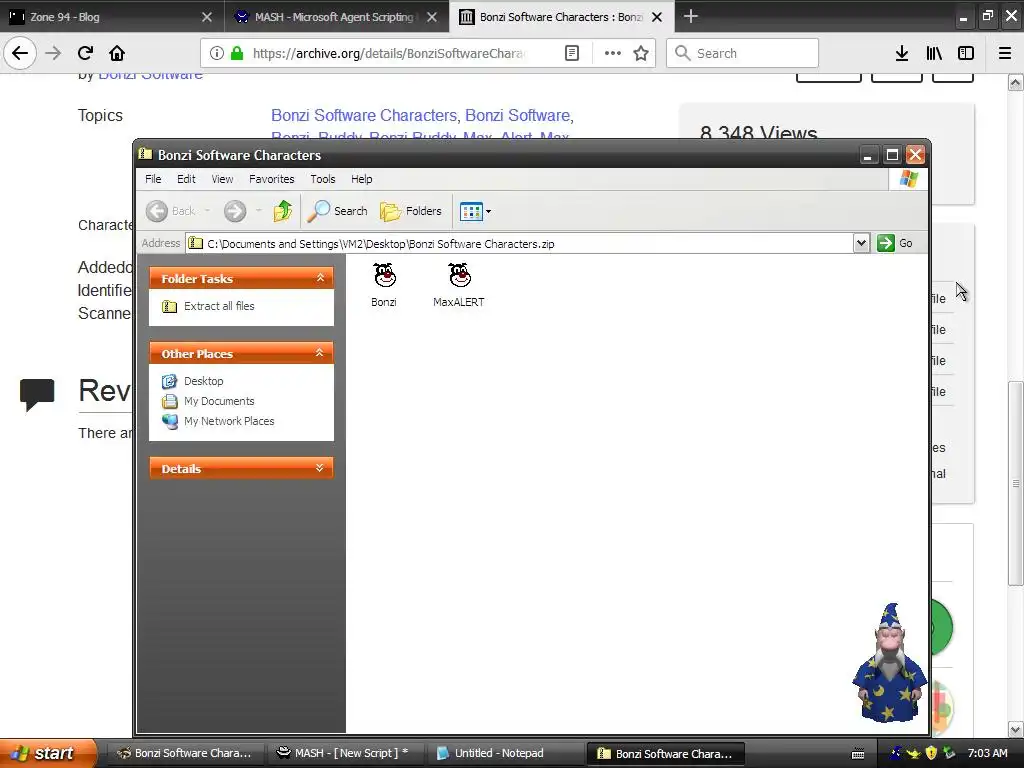Click the Bonzi Software Characters topic link

364,116
